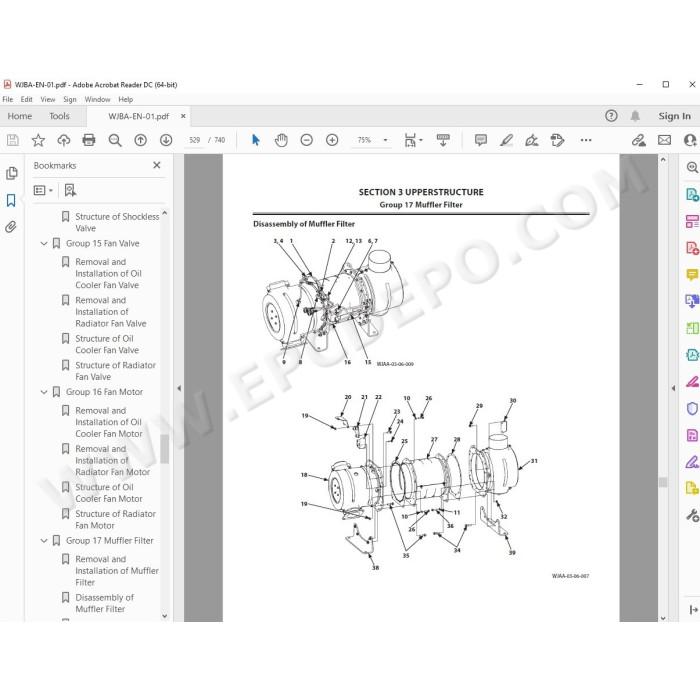Click the document vertical scrollbar thumb
Screen dimensions: 700x700
pyautogui.click(x=663, y=482)
